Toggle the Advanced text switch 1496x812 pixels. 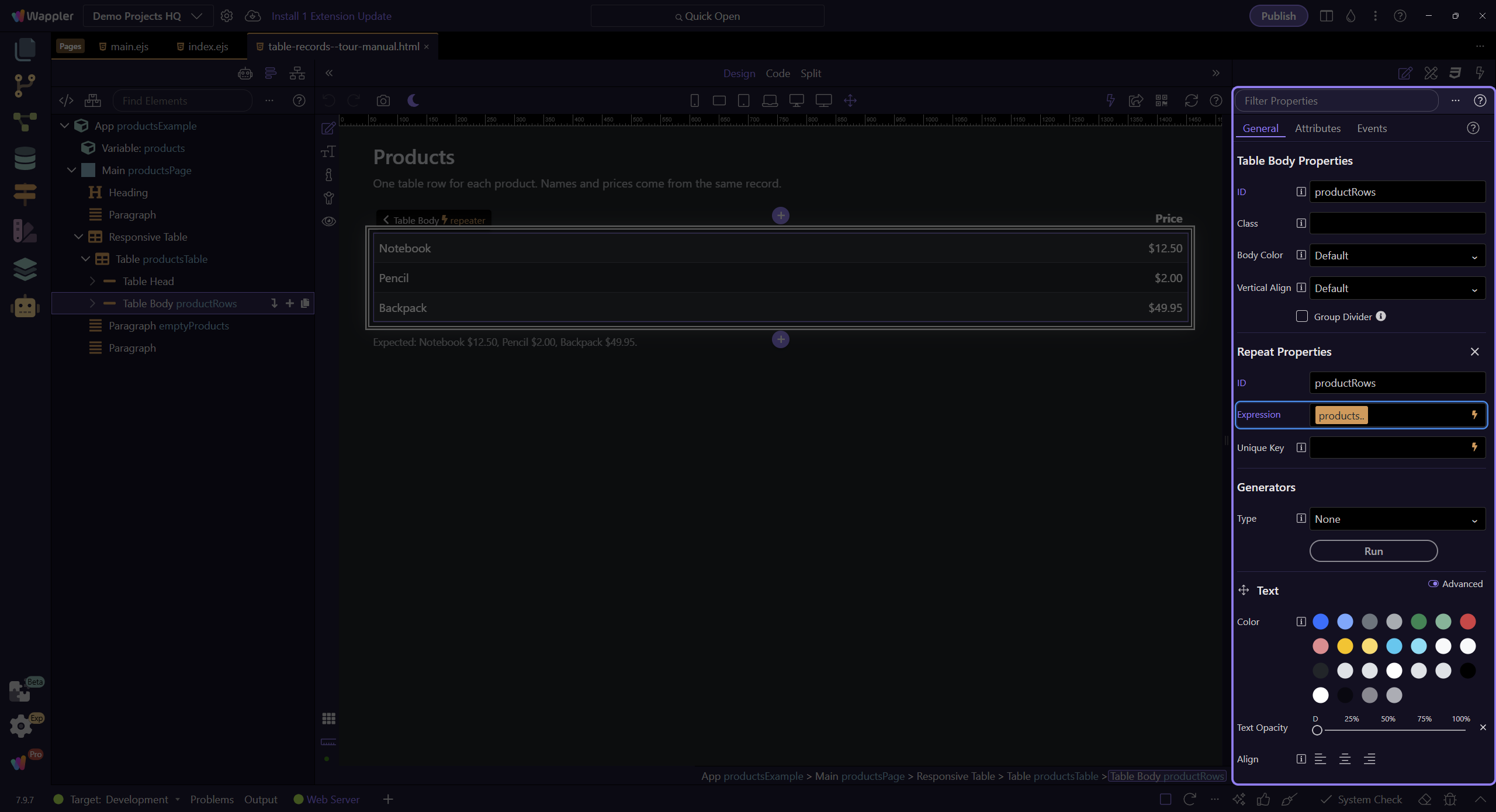(x=1433, y=584)
